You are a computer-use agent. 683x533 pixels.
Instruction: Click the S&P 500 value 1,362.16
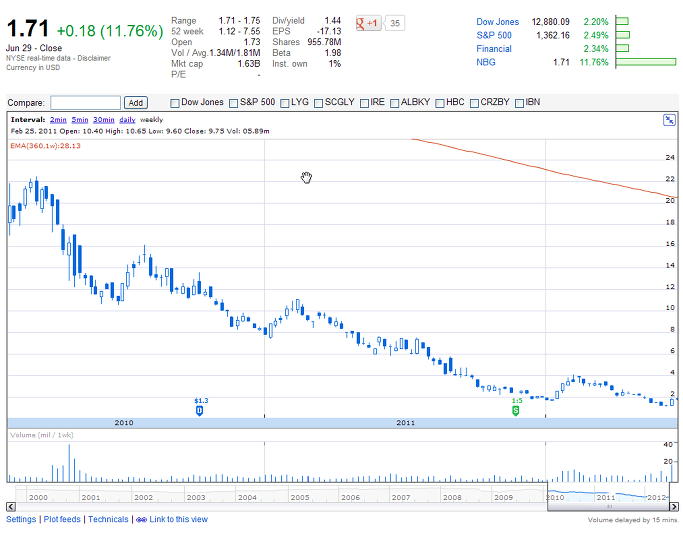[553, 35]
